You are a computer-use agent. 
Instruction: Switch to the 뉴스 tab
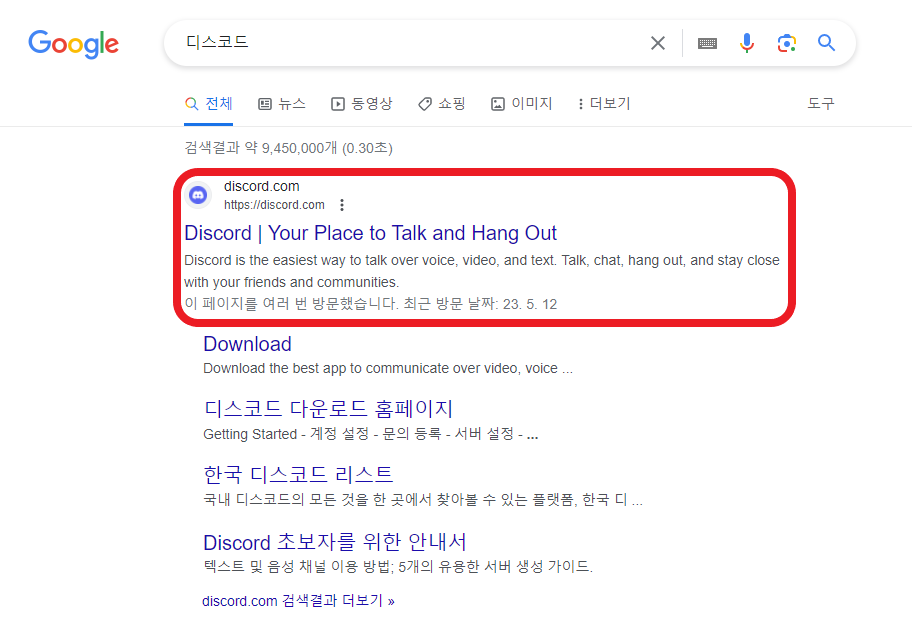tap(282, 104)
